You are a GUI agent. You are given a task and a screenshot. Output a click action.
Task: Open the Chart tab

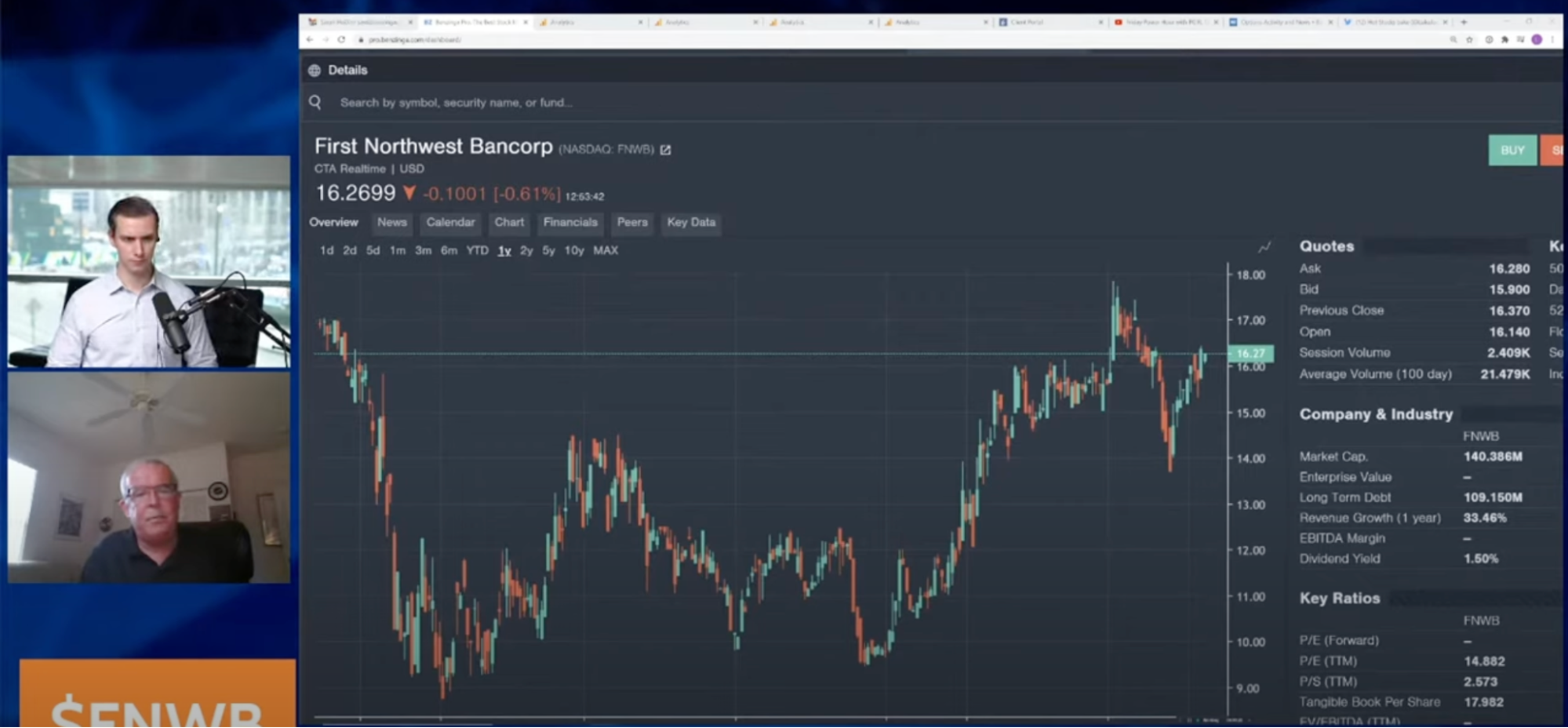509,222
